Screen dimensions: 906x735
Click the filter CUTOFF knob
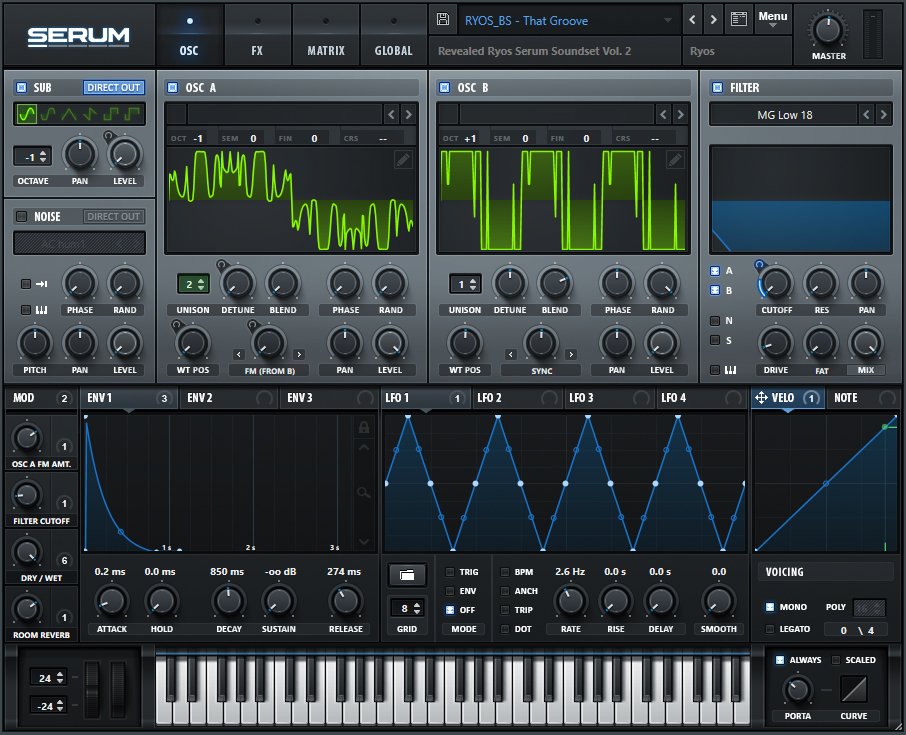(776, 283)
